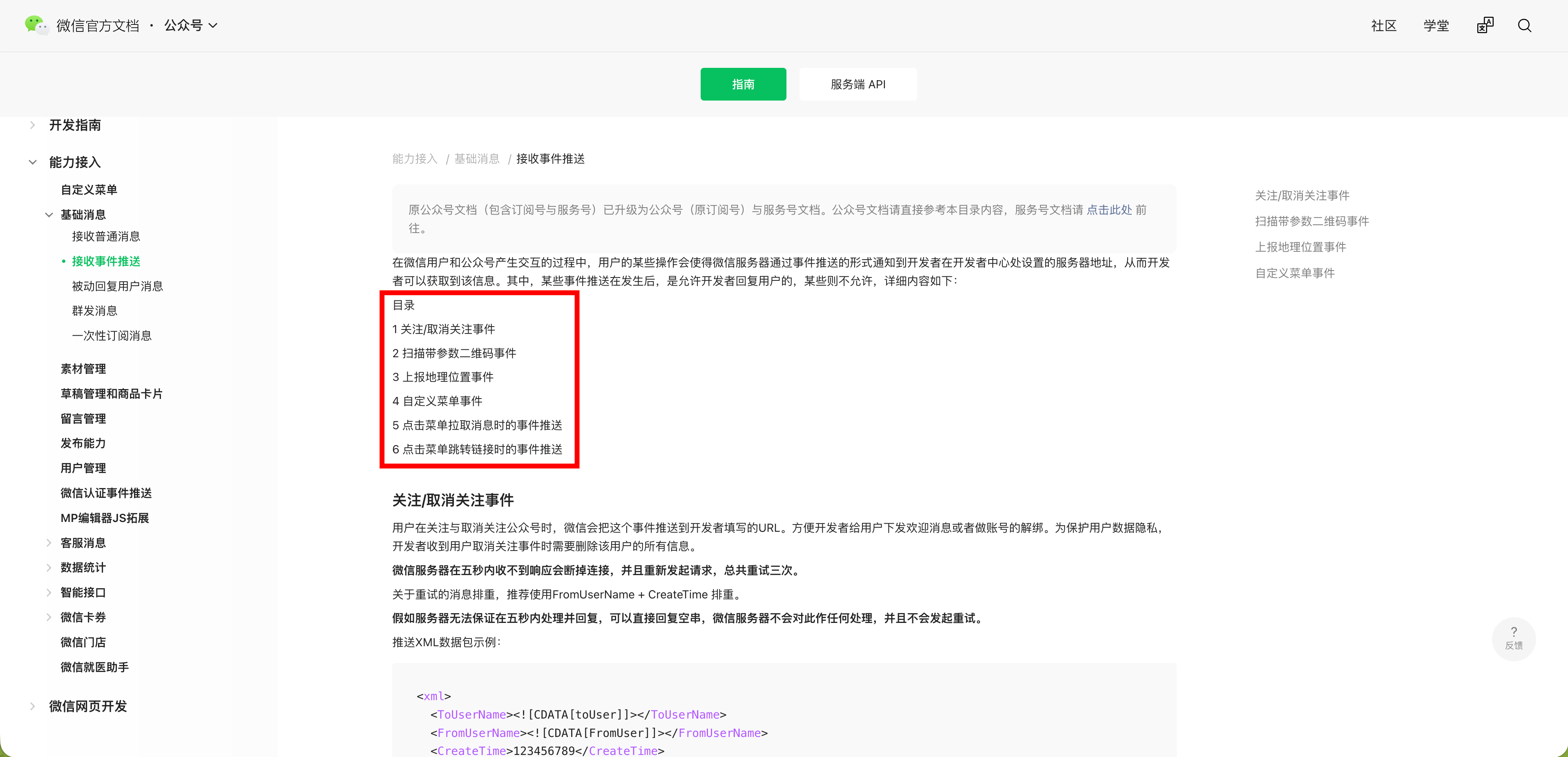The height and width of the screenshot is (757, 1568).
Task: Expand the 开发指南 section
Action: [33, 125]
